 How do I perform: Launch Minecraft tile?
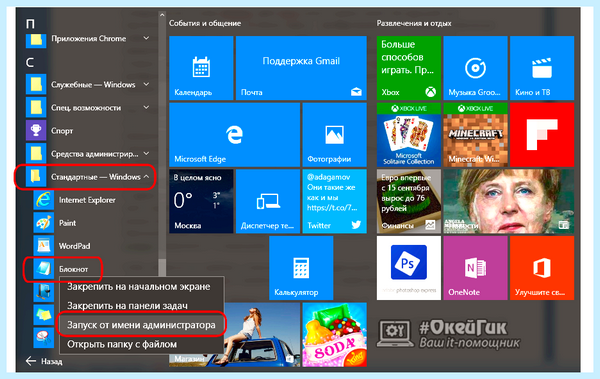pos(475,135)
